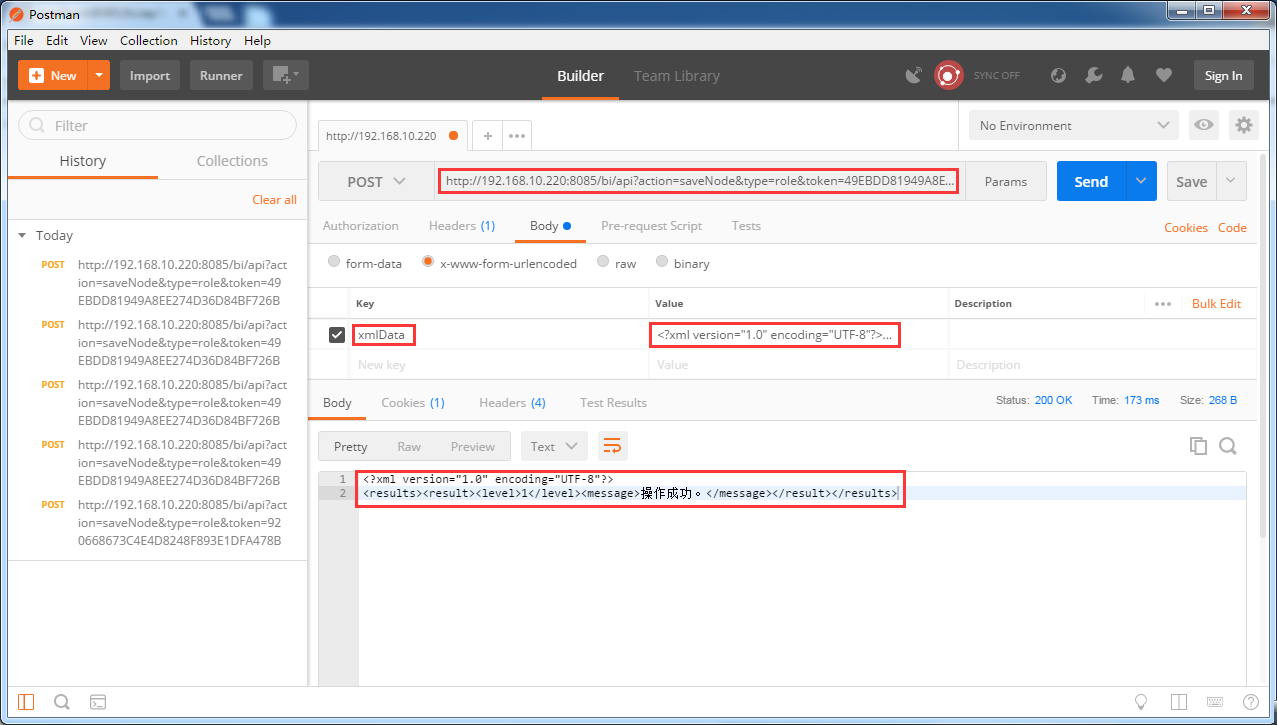Viewport: 1277px width, 725px height.
Task: Click the environment quick look eye icon
Action: click(1204, 125)
